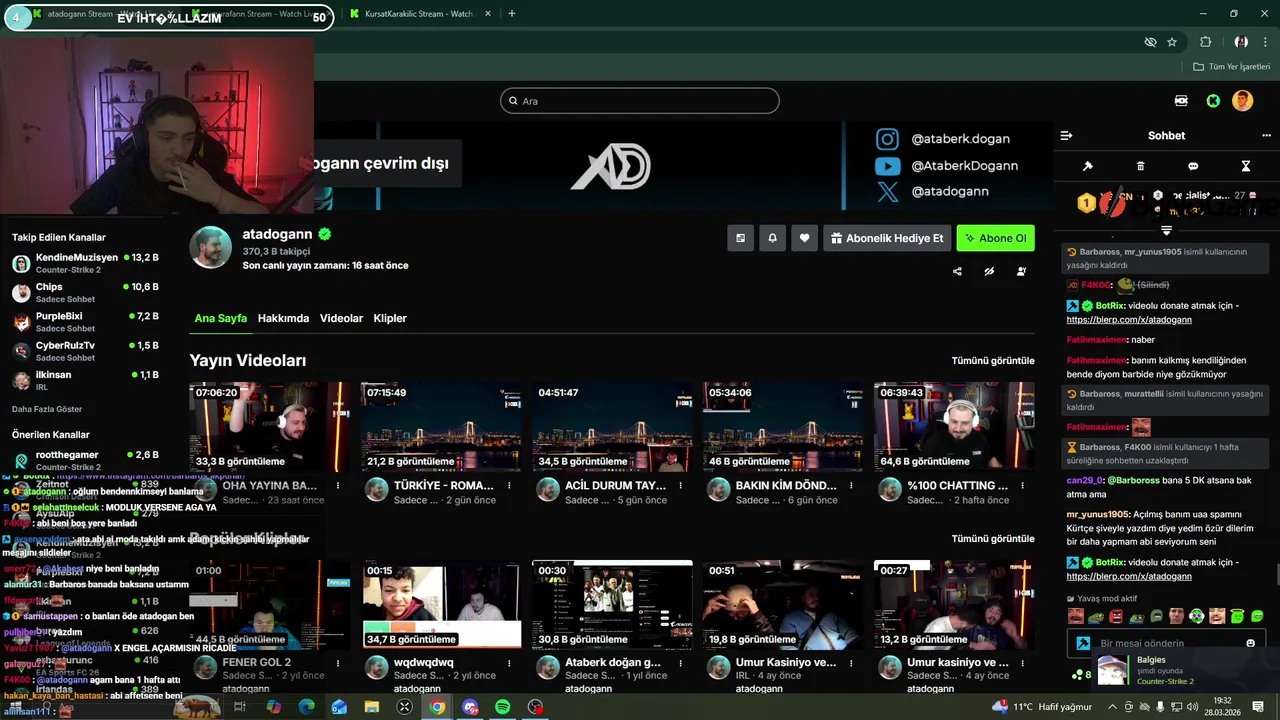Click the blue hammer badge in chat input
This screenshot has height=720, width=1280.
point(1082,644)
